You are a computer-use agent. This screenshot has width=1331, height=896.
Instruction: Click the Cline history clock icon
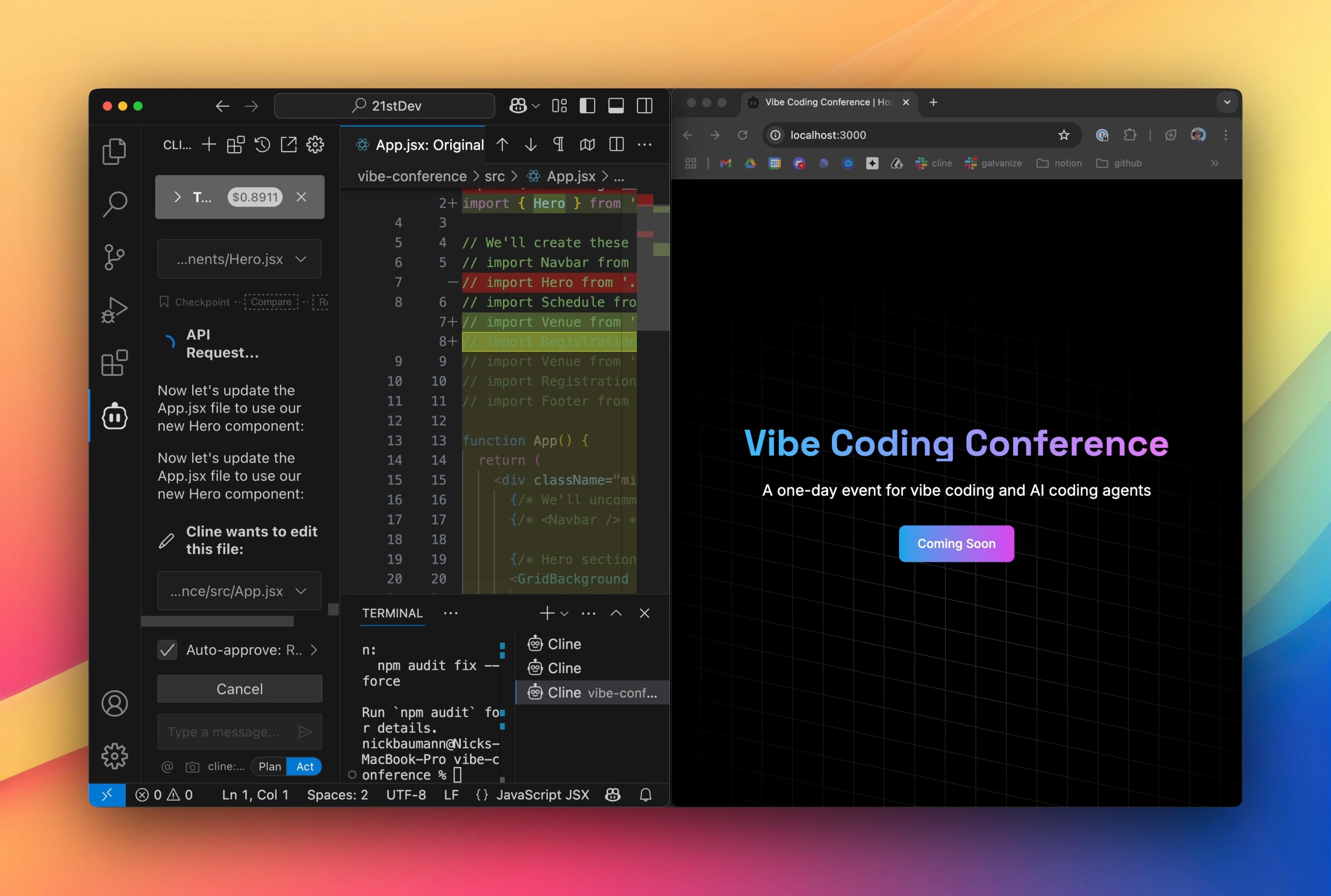262,145
